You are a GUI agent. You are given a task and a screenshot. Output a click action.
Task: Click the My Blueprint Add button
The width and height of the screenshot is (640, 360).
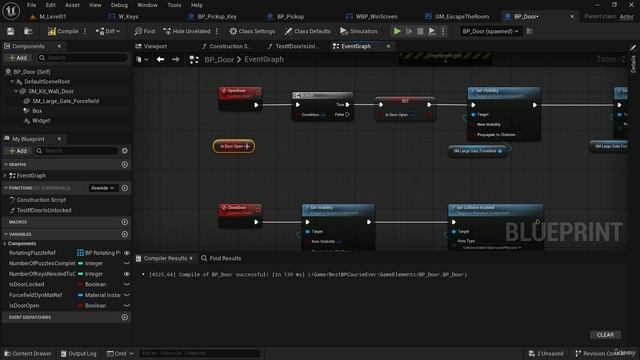pos(18,151)
